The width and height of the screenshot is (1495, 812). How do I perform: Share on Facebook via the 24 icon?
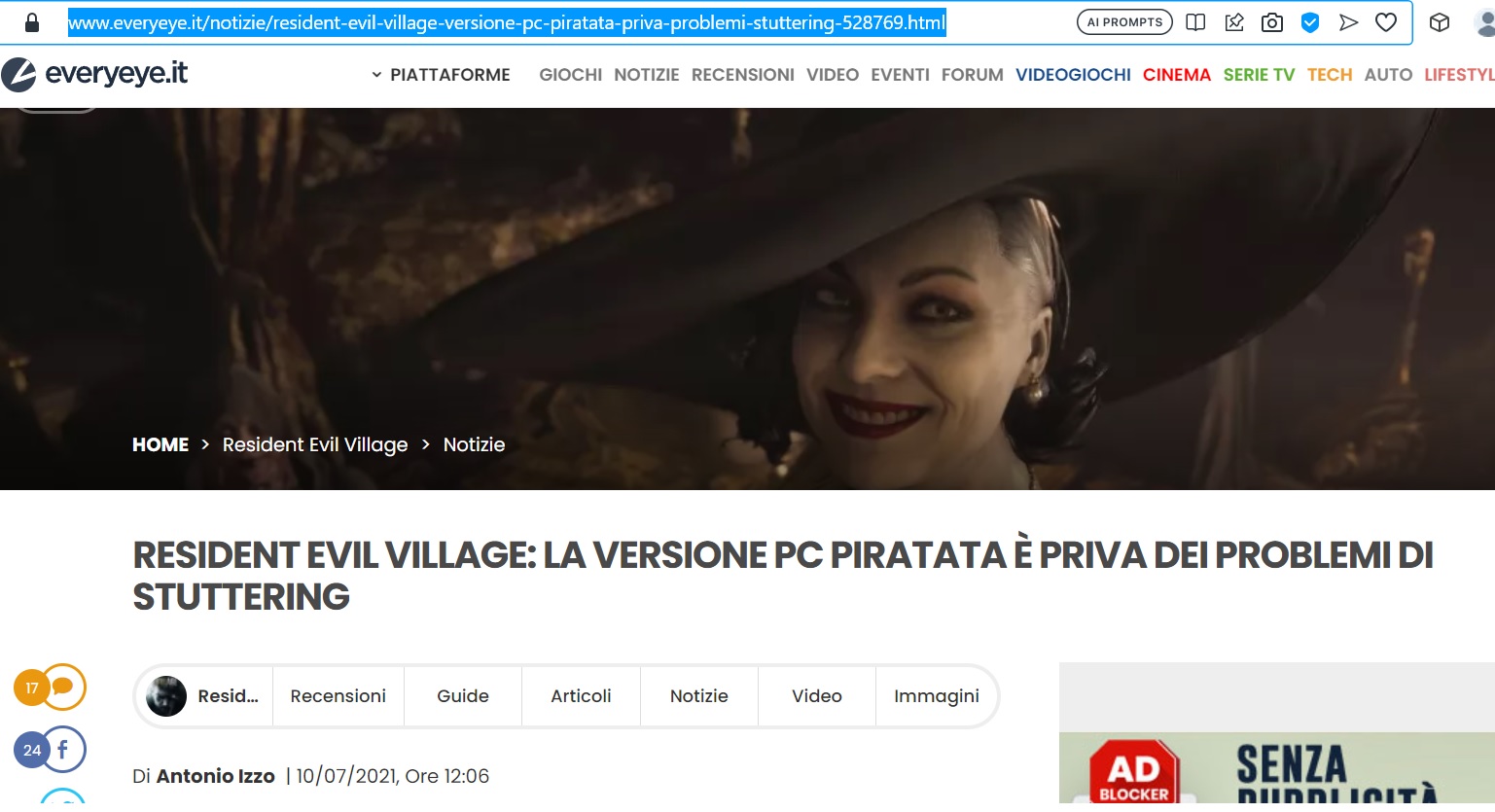(51, 750)
